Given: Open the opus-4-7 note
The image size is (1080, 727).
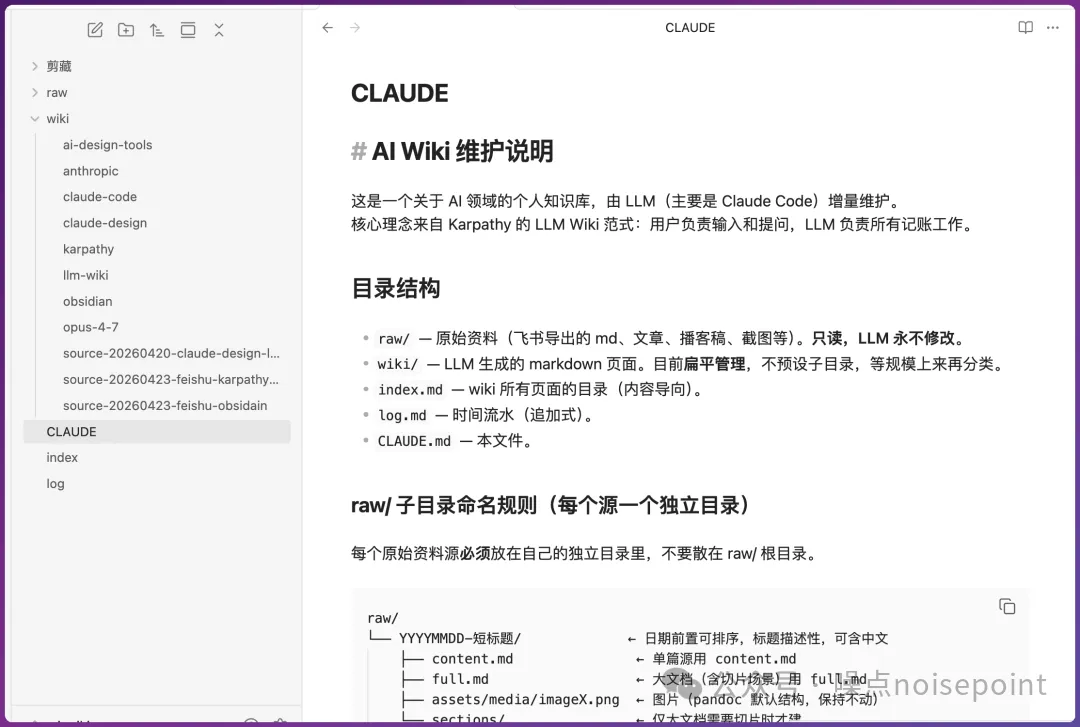Looking at the screenshot, I should click(90, 327).
